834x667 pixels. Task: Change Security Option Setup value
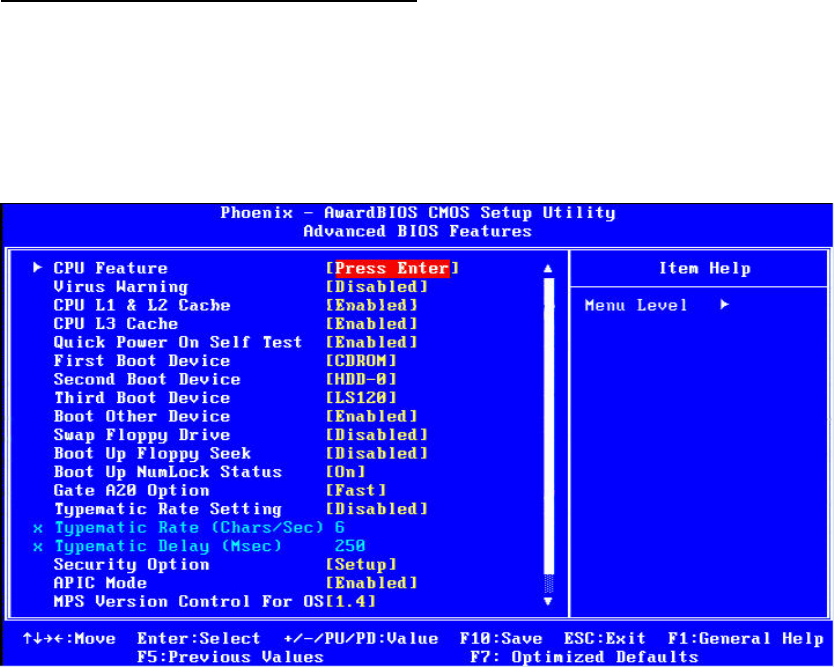(x=361, y=564)
